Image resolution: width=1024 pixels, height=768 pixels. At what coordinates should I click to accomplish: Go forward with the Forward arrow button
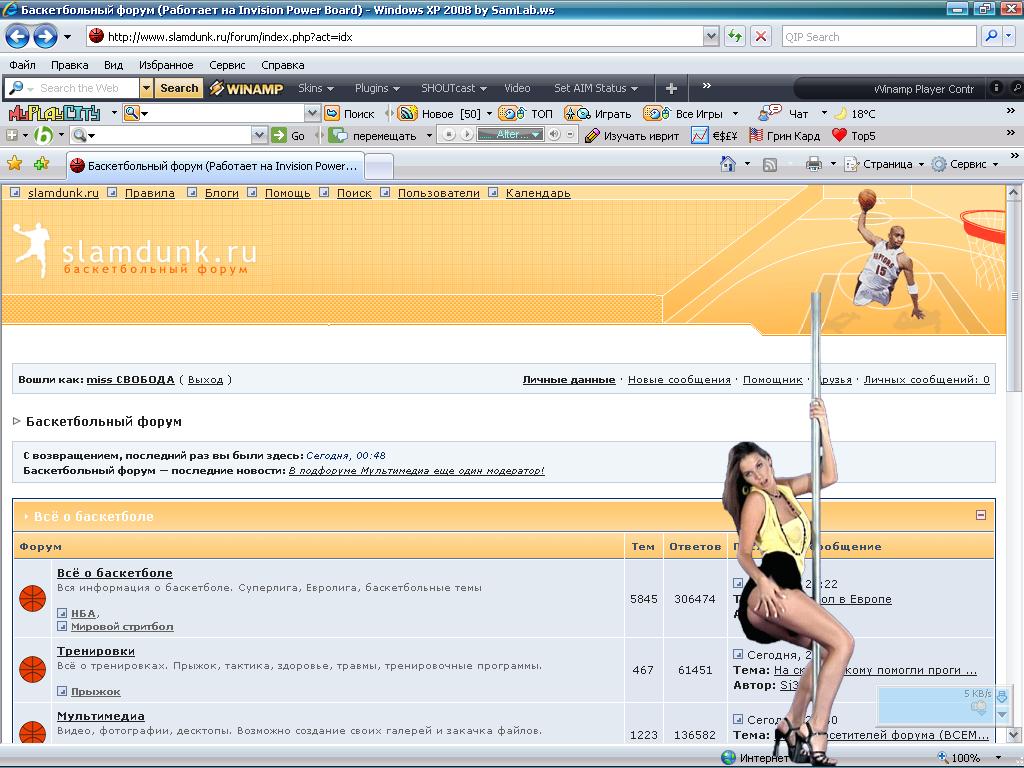coord(45,37)
